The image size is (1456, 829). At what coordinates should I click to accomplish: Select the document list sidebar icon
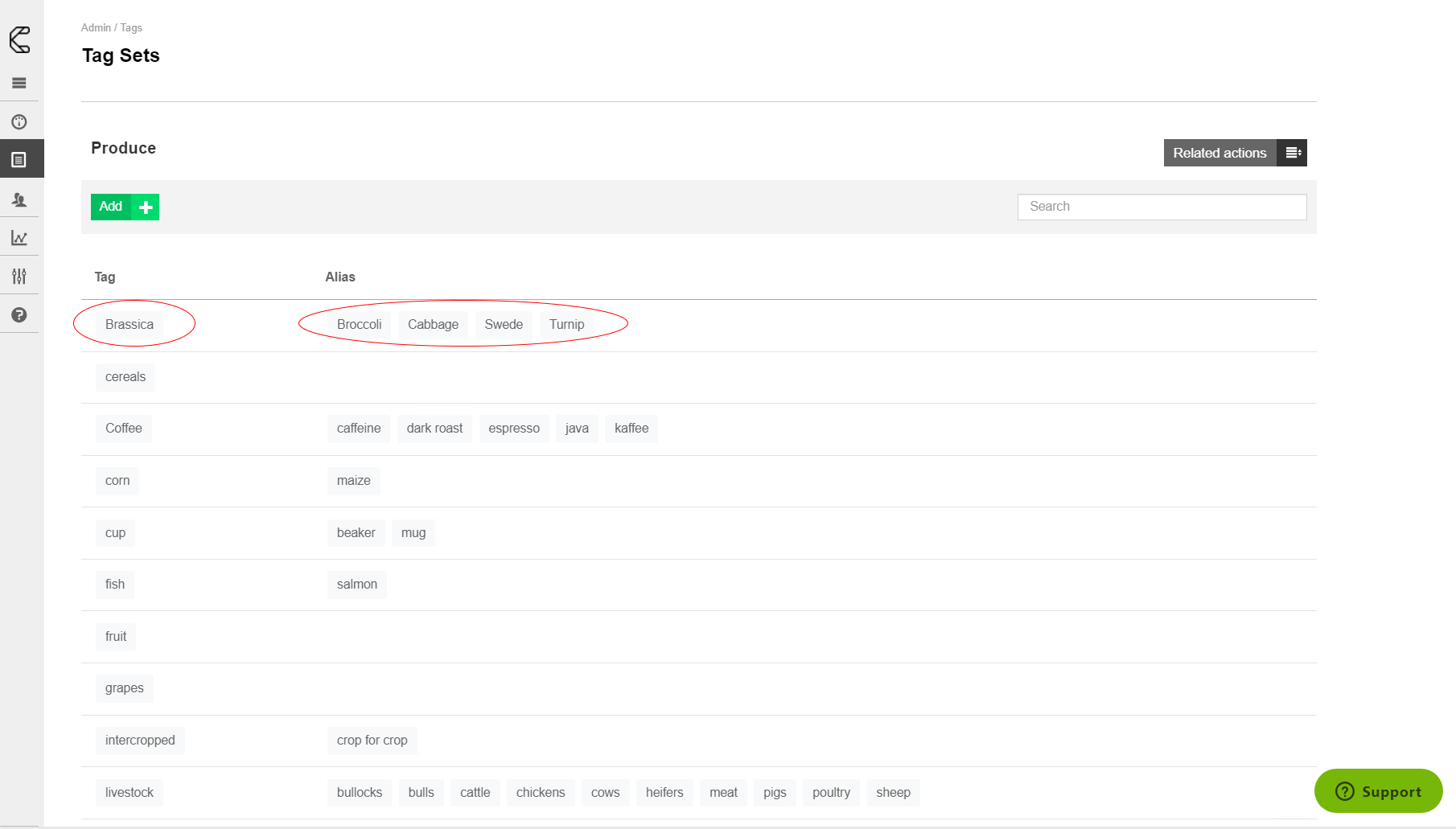(x=19, y=160)
